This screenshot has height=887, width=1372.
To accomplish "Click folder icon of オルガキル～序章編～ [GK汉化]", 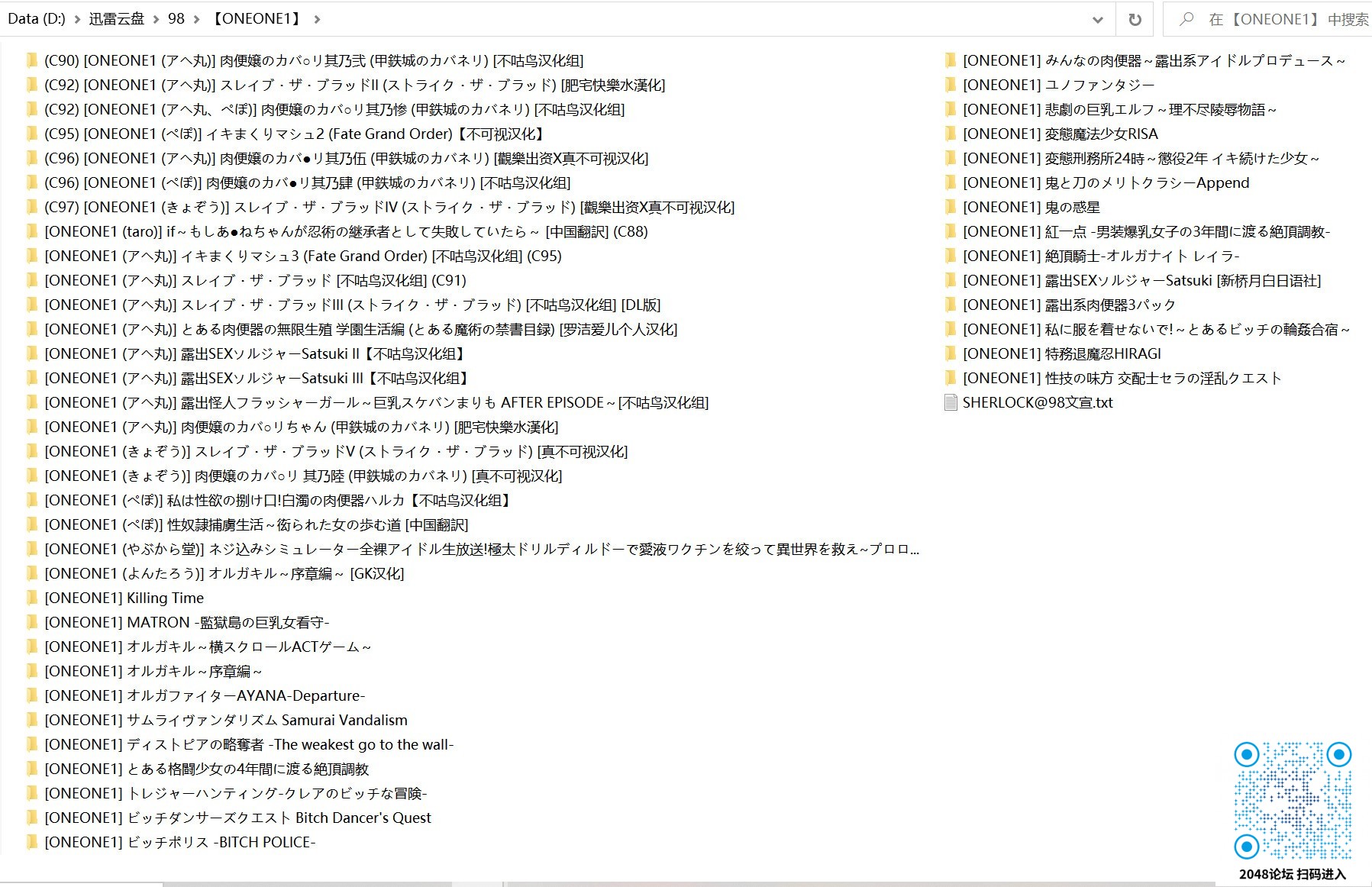I will click(31, 573).
